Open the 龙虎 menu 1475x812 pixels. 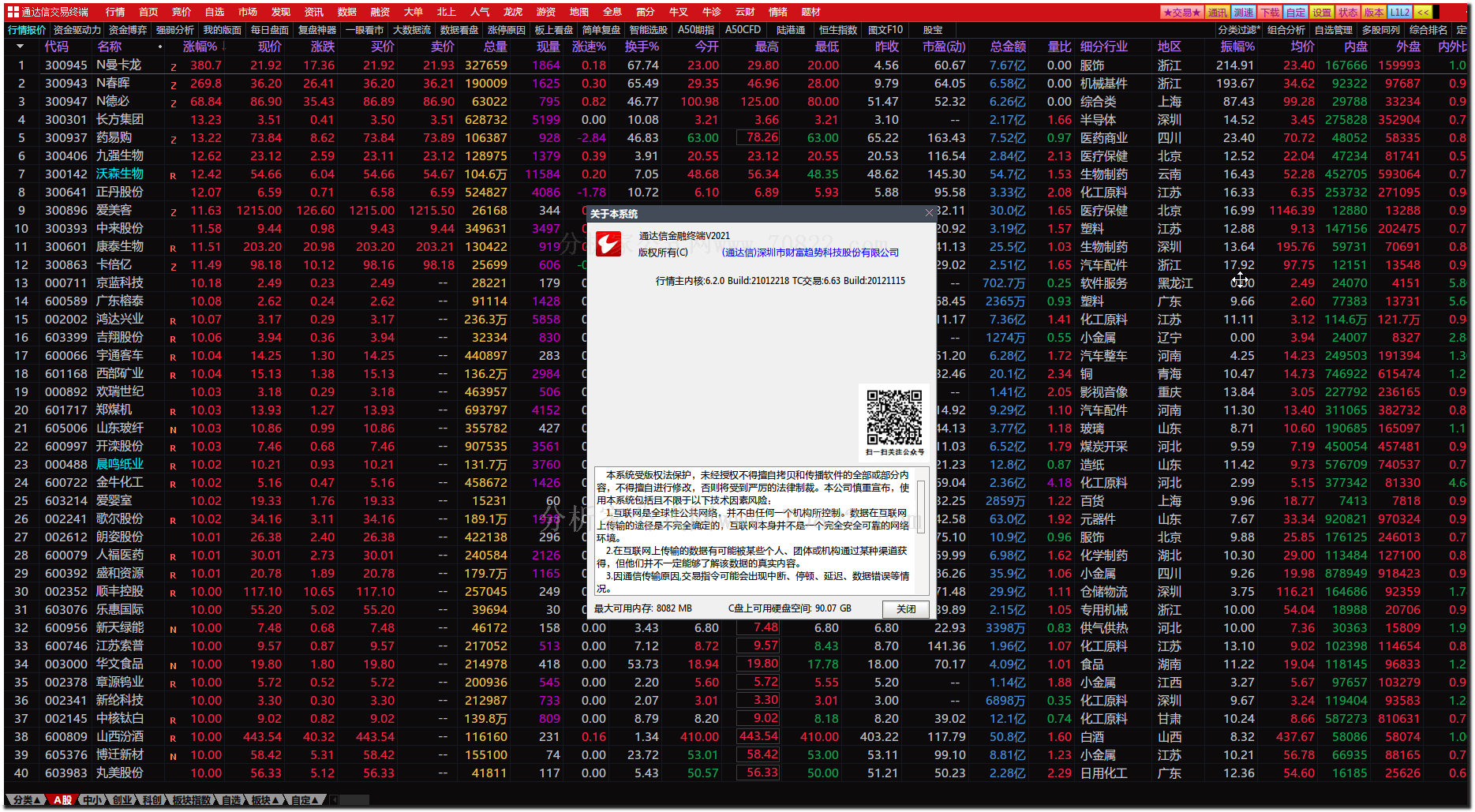(x=513, y=12)
